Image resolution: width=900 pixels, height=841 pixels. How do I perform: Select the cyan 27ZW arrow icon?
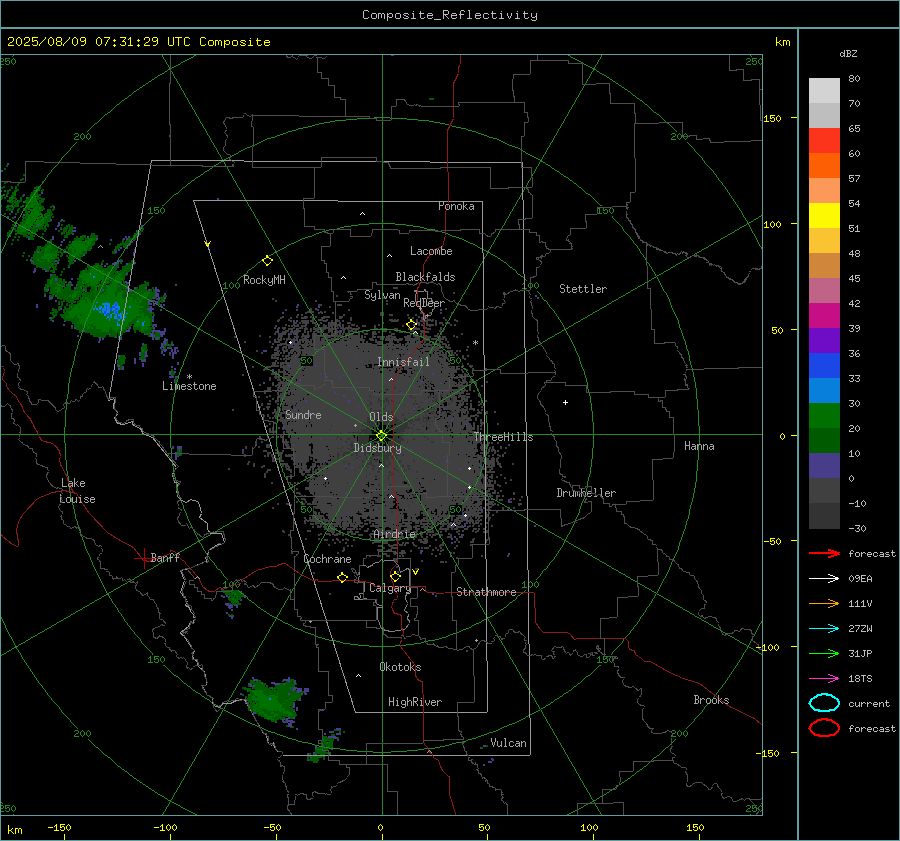[824, 629]
